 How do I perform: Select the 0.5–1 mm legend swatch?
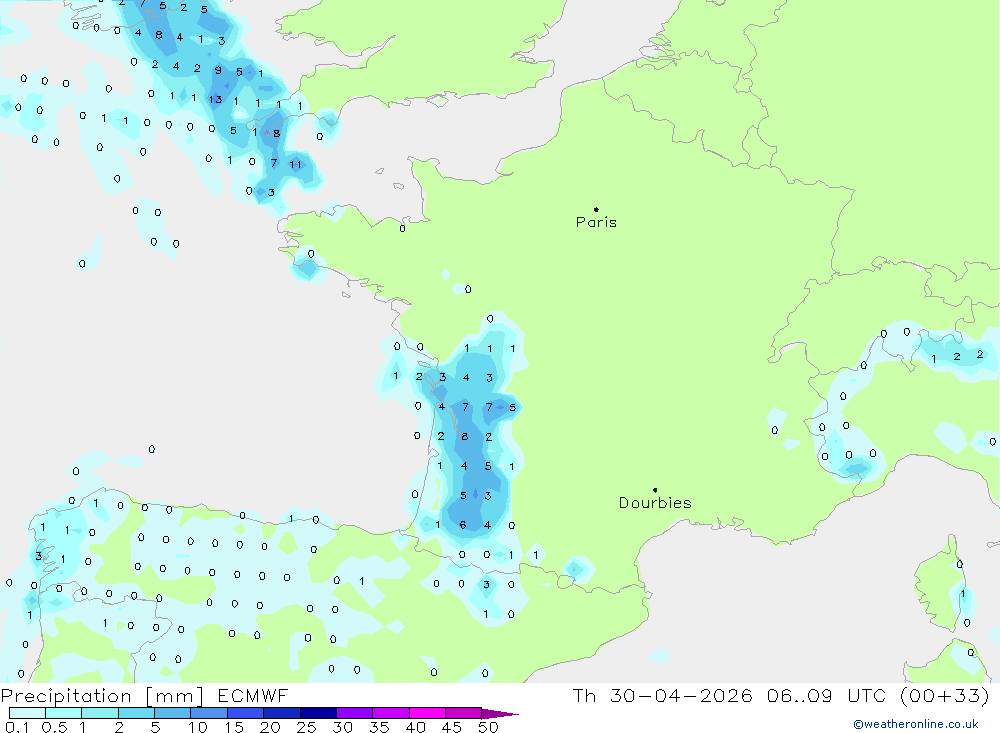(64, 713)
